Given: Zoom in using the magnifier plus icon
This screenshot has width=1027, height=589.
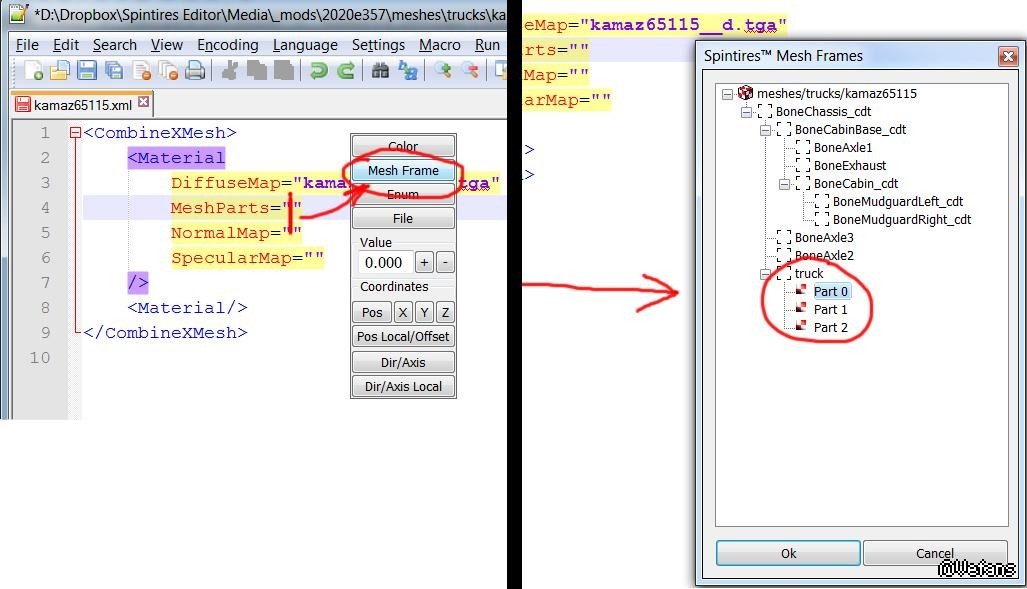Looking at the screenshot, I should [x=443, y=70].
